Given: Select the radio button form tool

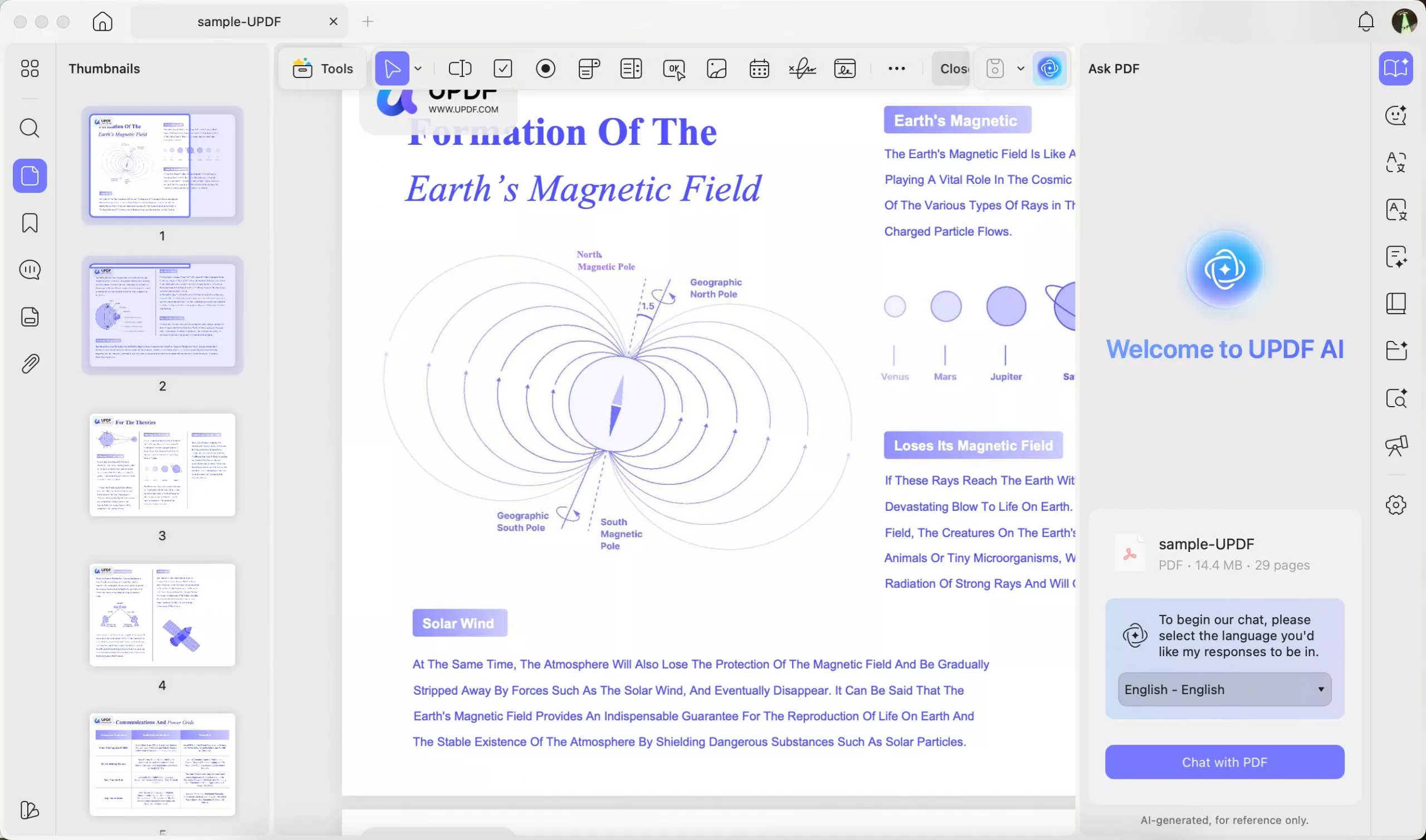Looking at the screenshot, I should click(545, 69).
